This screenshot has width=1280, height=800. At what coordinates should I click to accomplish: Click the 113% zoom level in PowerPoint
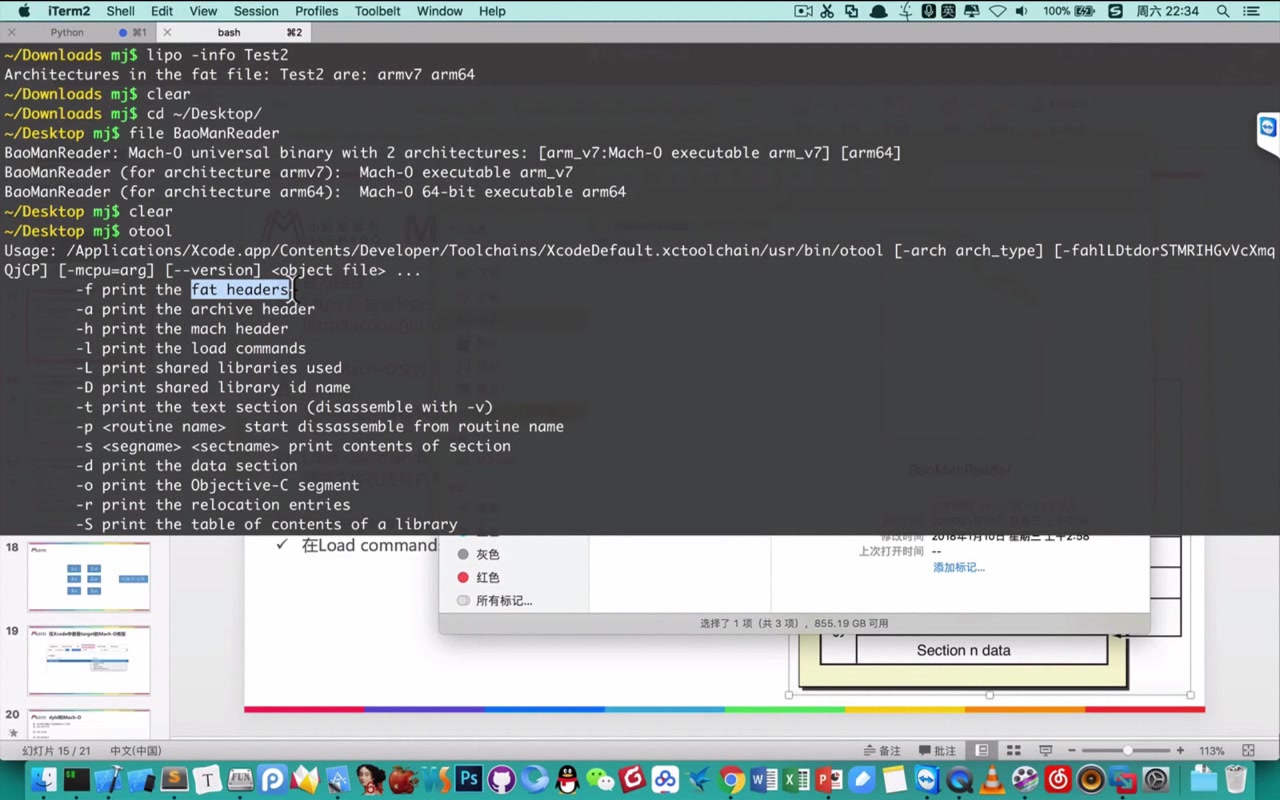point(1212,751)
